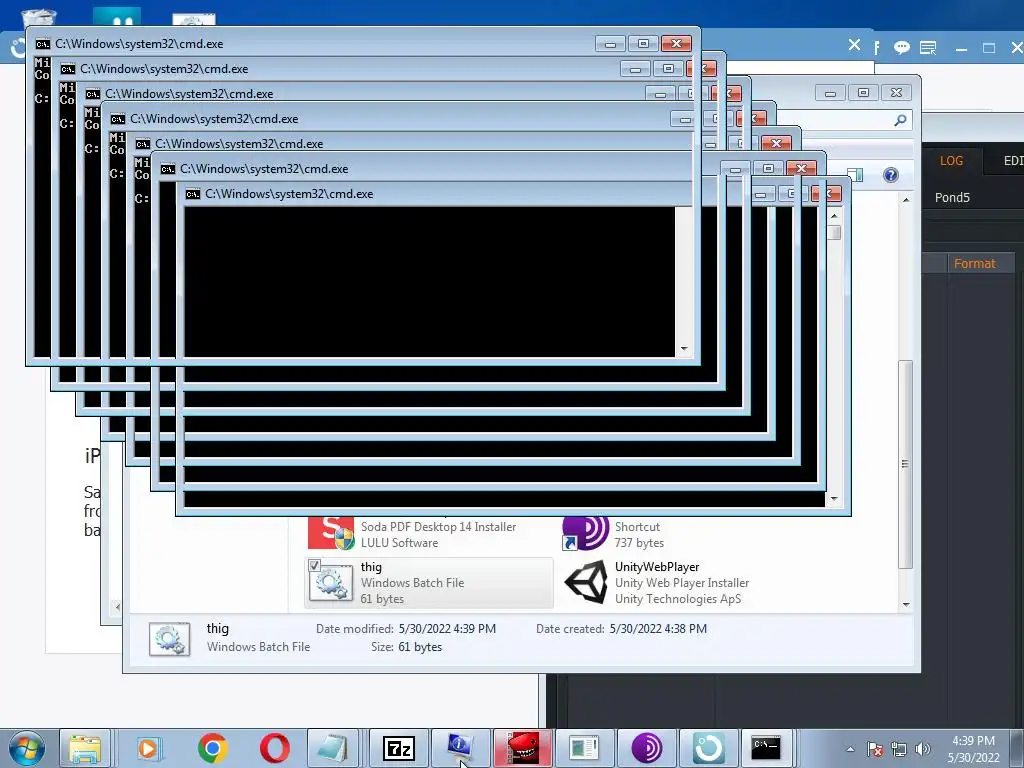Viewport: 1024px width, 768px height.
Task: Maximize the blue toolbar app window
Action: click(x=989, y=48)
